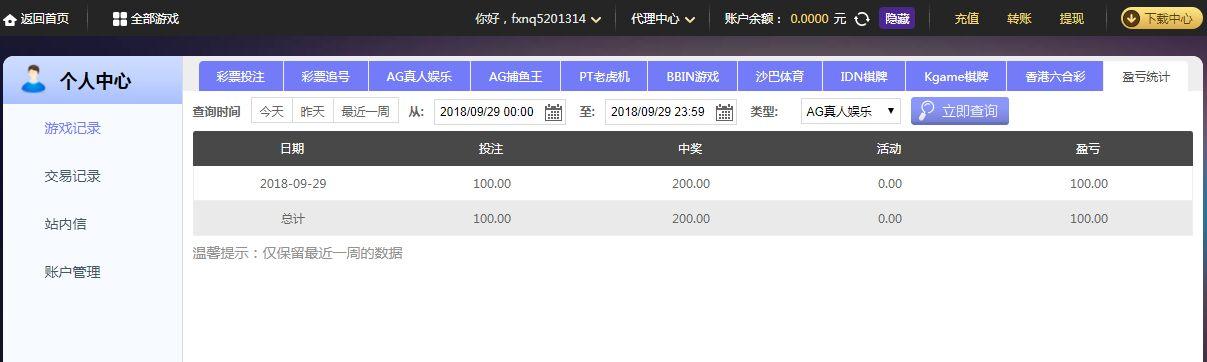Click the user avatar icon beside 个人中心
This screenshot has width=1207, height=362.
(34, 79)
